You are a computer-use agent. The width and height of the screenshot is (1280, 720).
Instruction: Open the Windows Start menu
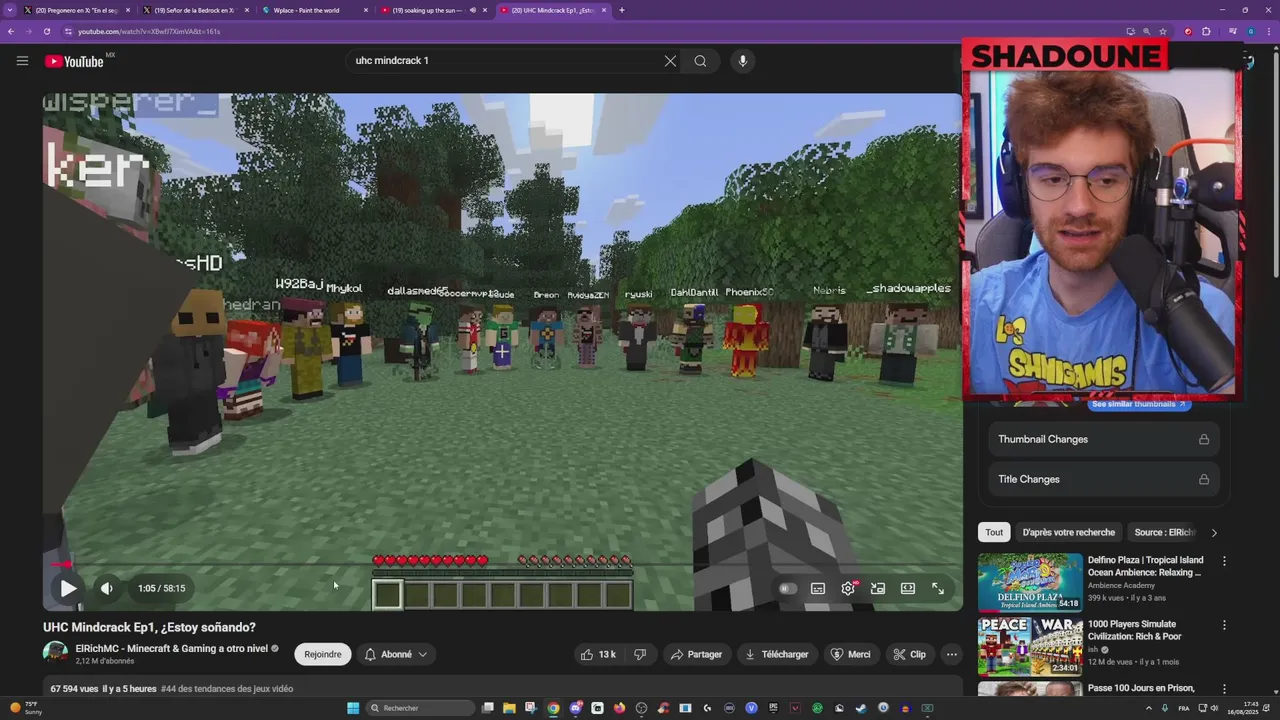353,708
